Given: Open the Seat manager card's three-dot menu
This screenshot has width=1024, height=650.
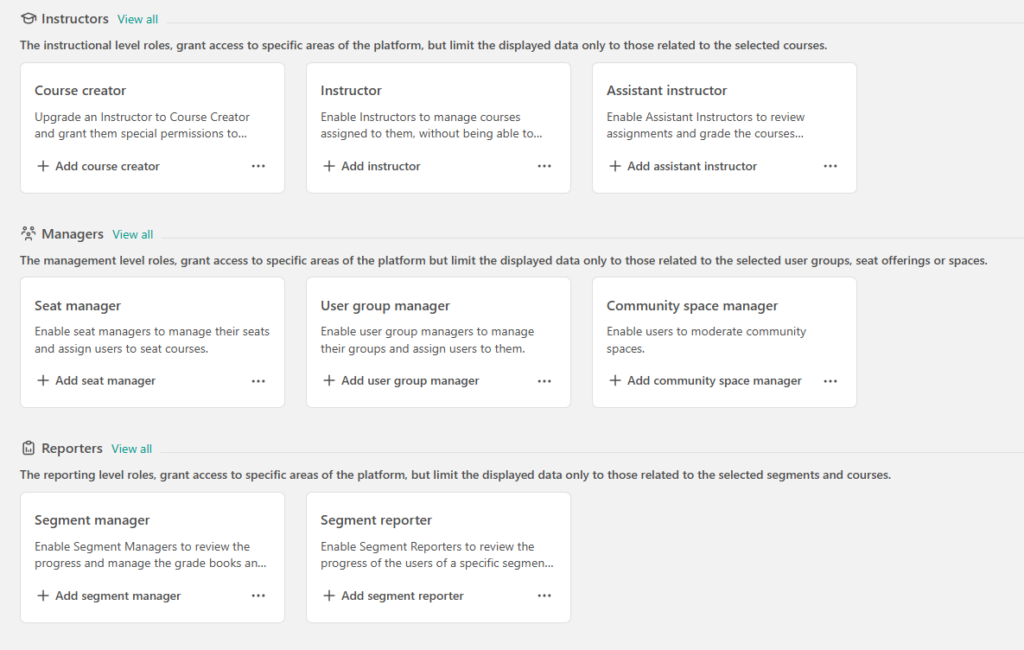Looking at the screenshot, I should pos(258,381).
